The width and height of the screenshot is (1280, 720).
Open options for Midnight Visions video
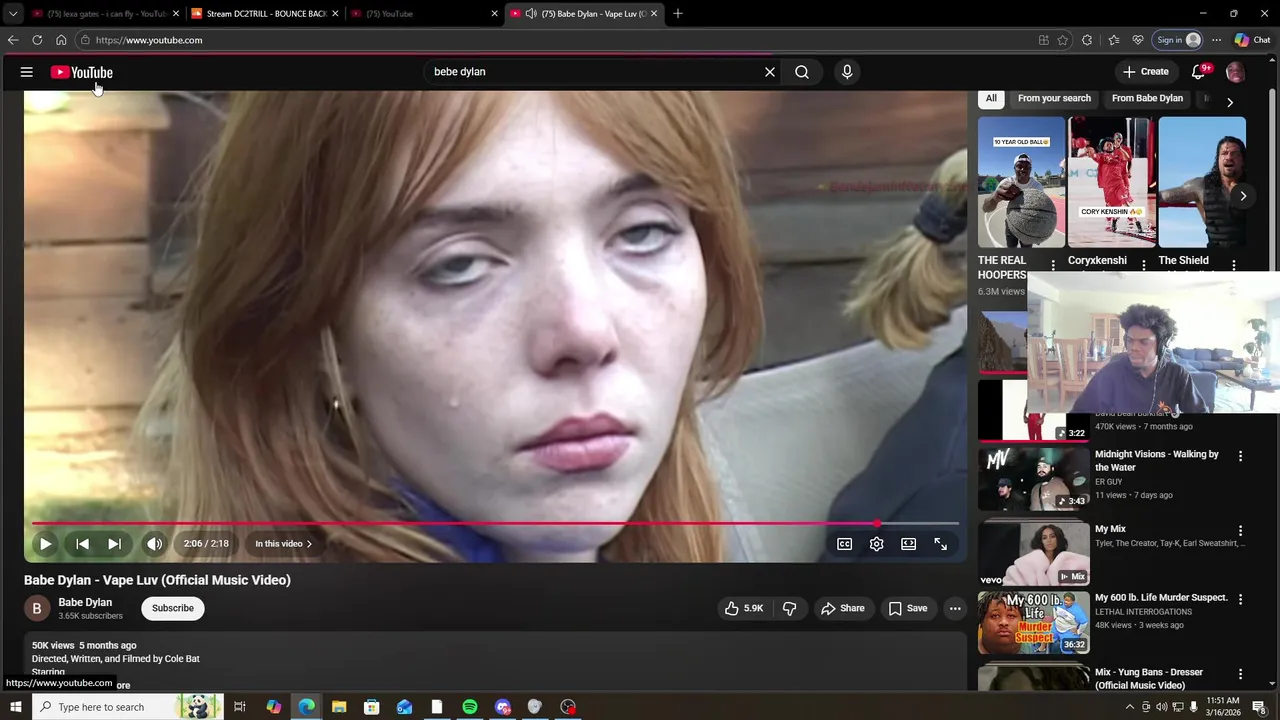pyautogui.click(x=1240, y=456)
